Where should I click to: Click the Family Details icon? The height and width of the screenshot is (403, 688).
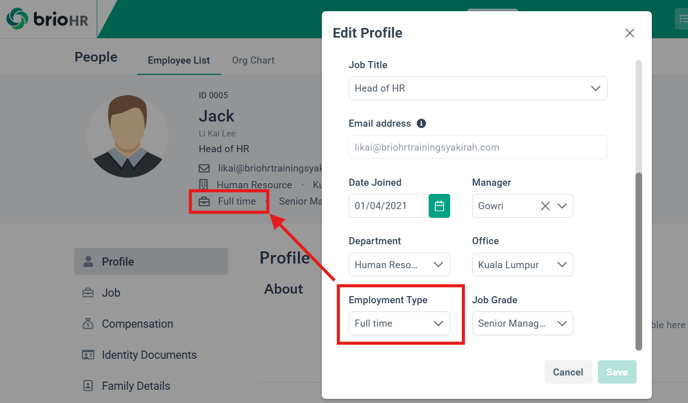(88, 385)
